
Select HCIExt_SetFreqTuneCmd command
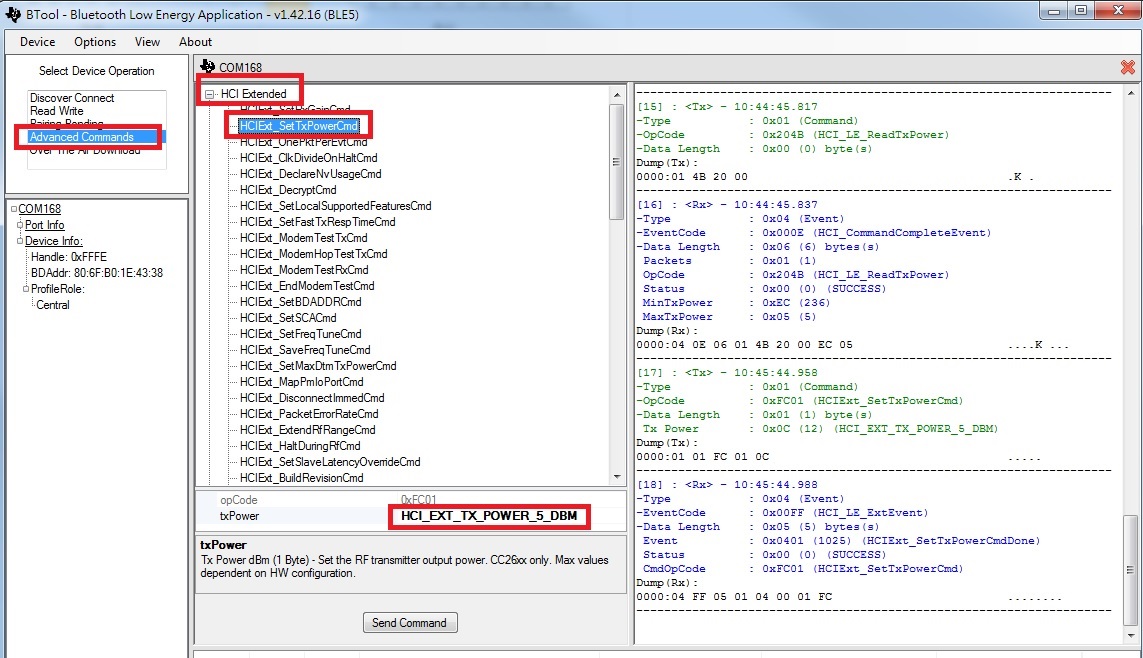point(300,334)
